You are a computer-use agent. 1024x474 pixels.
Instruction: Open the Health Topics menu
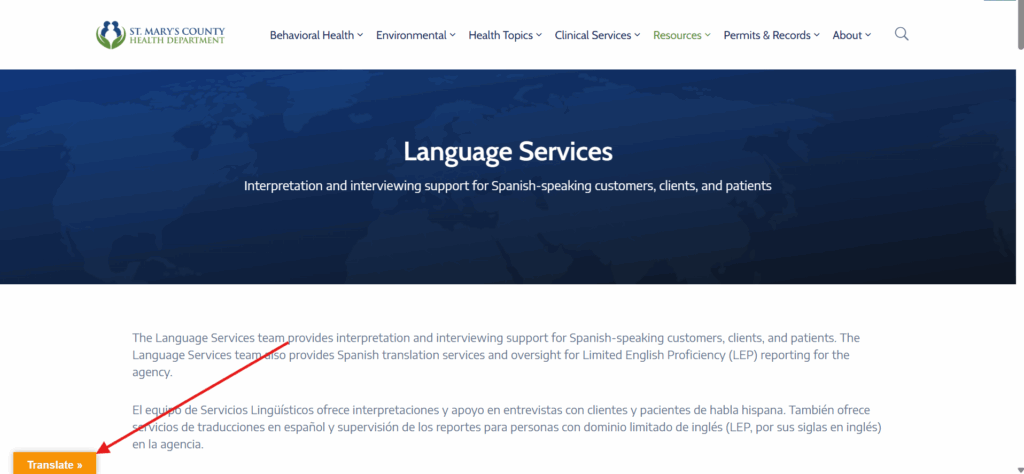click(505, 35)
